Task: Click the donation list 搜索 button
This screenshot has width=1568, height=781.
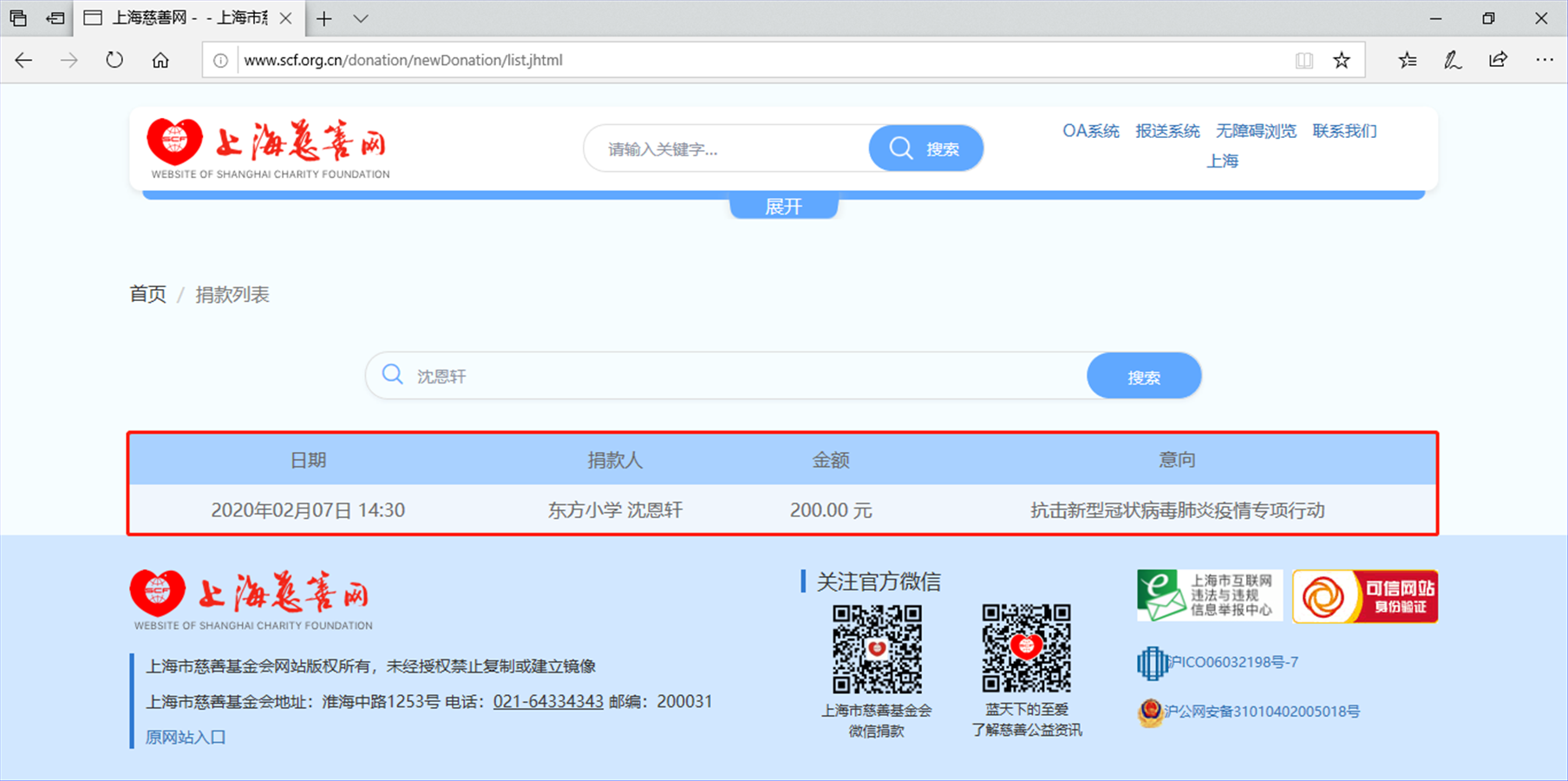Action: pyautogui.click(x=1143, y=377)
